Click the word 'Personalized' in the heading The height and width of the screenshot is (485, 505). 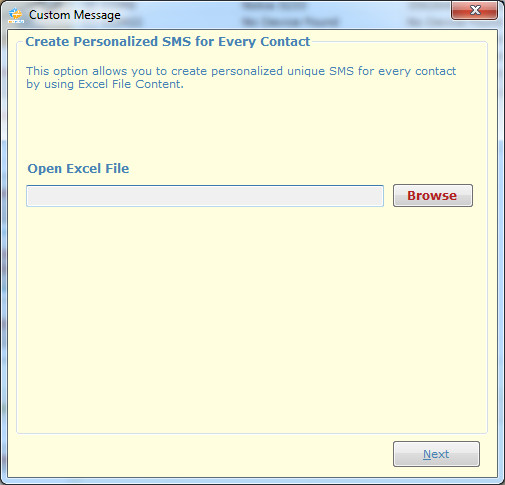click(x=116, y=42)
